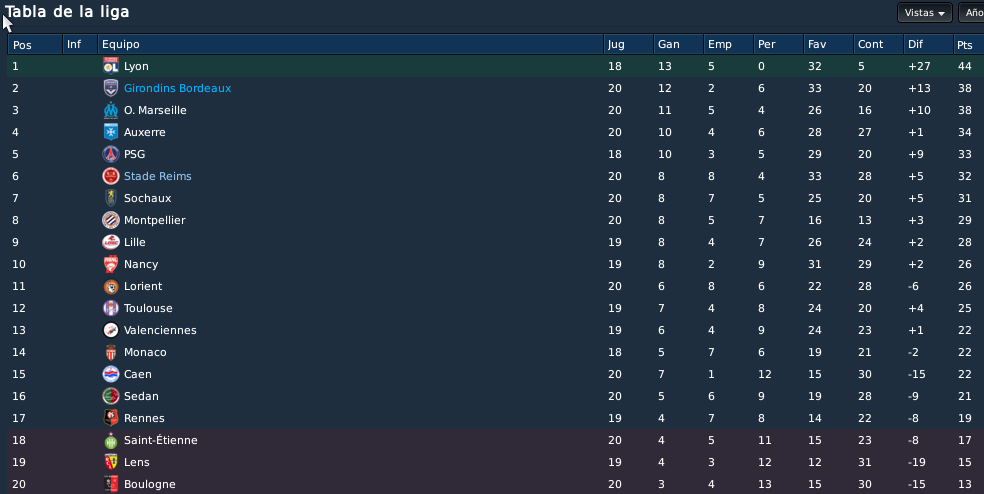Open the Stade Reims team link
The width and height of the screenshot is (984, 494).
tap(158, 176)
